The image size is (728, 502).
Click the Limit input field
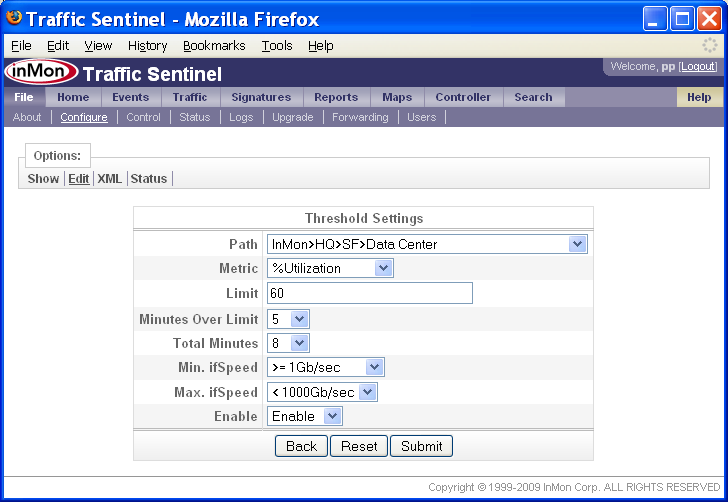point(369,293)
